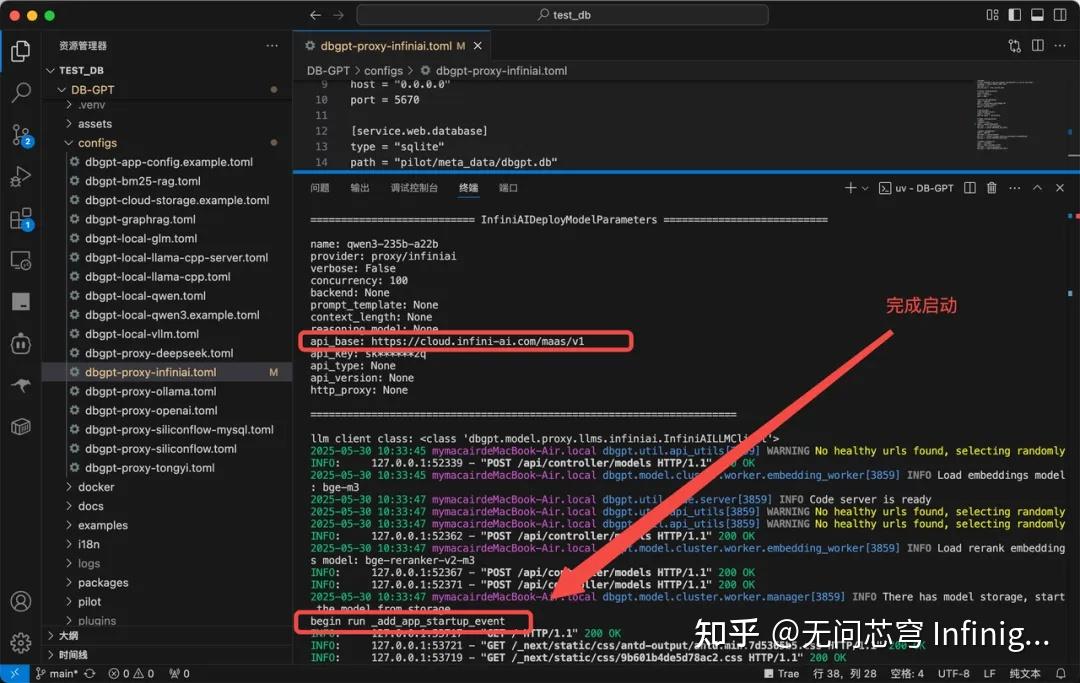Viewport: 1080px width, 683px height.
Task: Open the Accounts icon in the activity bar
Action: pyautogui.click(x=20, y=601)
